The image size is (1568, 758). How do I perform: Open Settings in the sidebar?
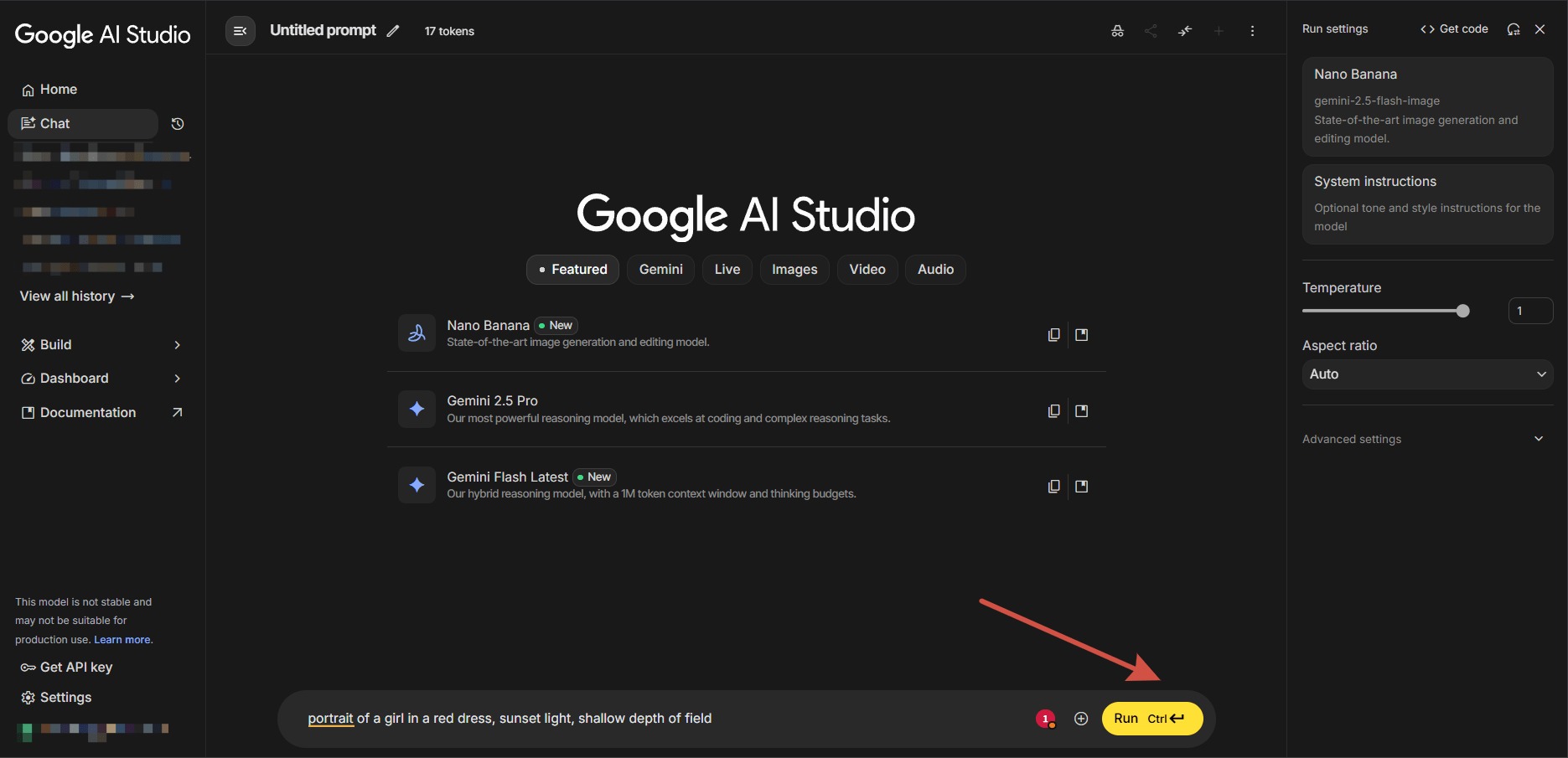(x=56, y=698)
